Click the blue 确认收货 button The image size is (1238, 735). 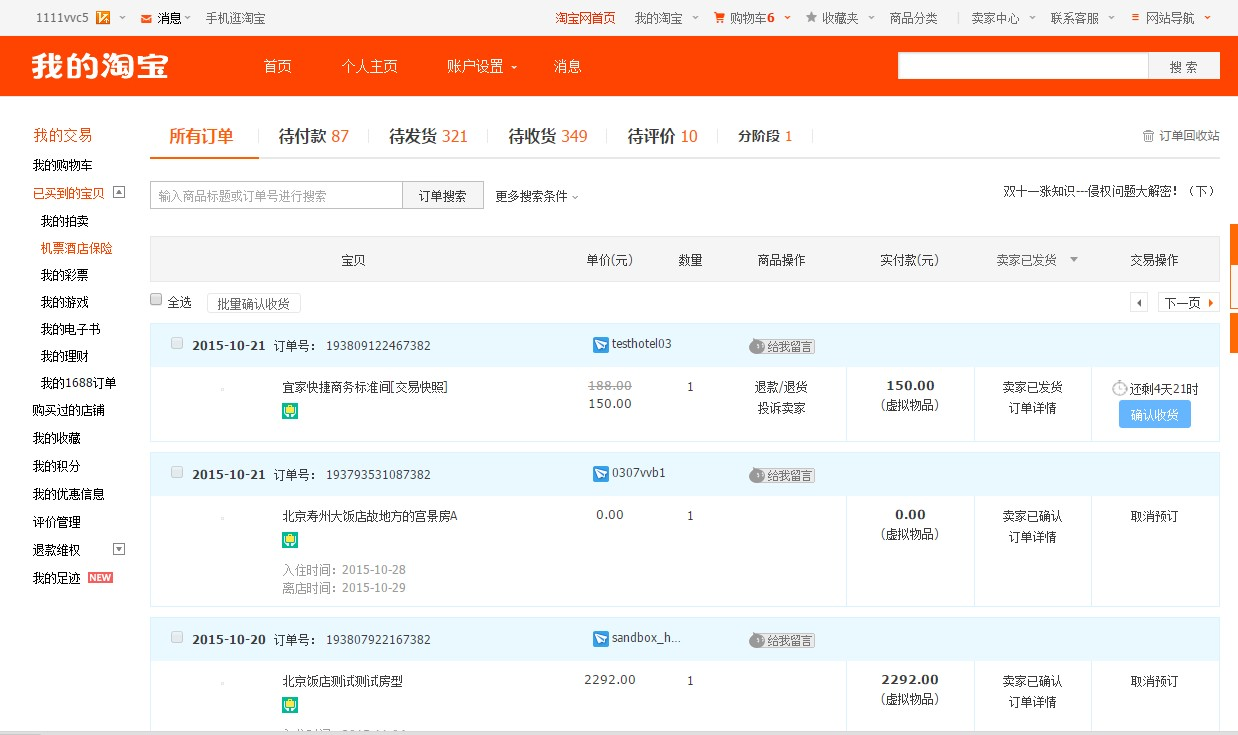coord(1155,414)
